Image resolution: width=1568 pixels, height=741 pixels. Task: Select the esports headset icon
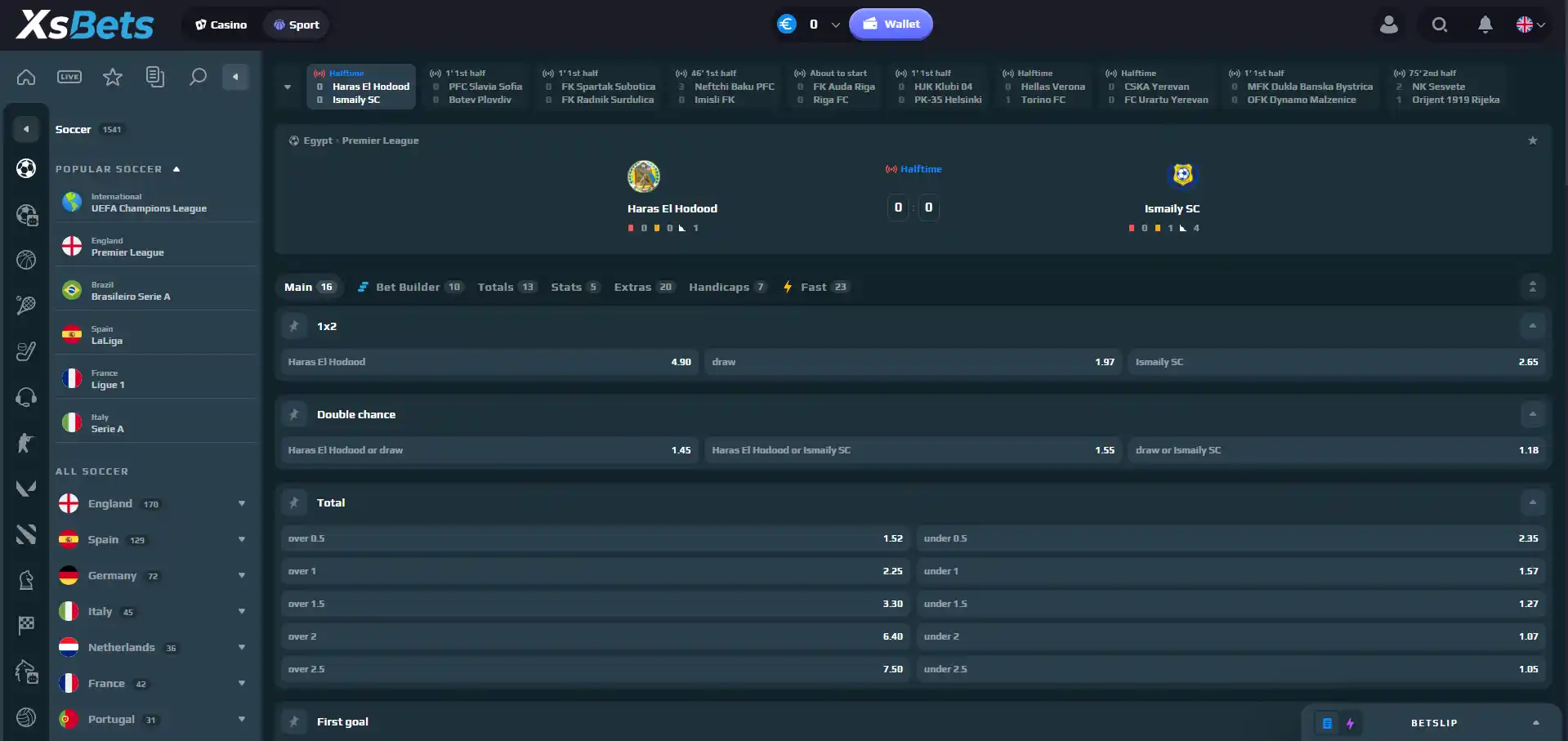26,397
